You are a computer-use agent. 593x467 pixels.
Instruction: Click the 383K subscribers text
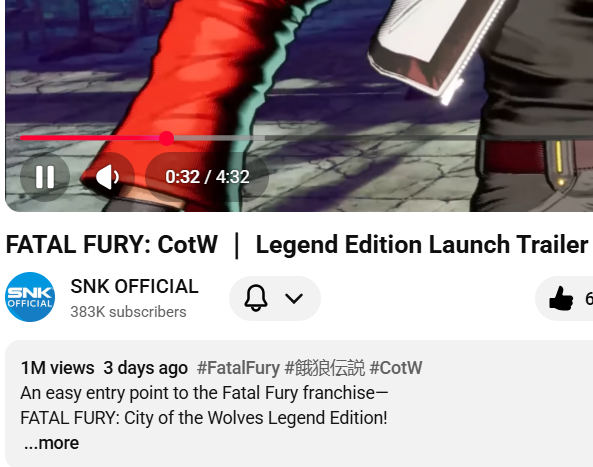point(128,312)
